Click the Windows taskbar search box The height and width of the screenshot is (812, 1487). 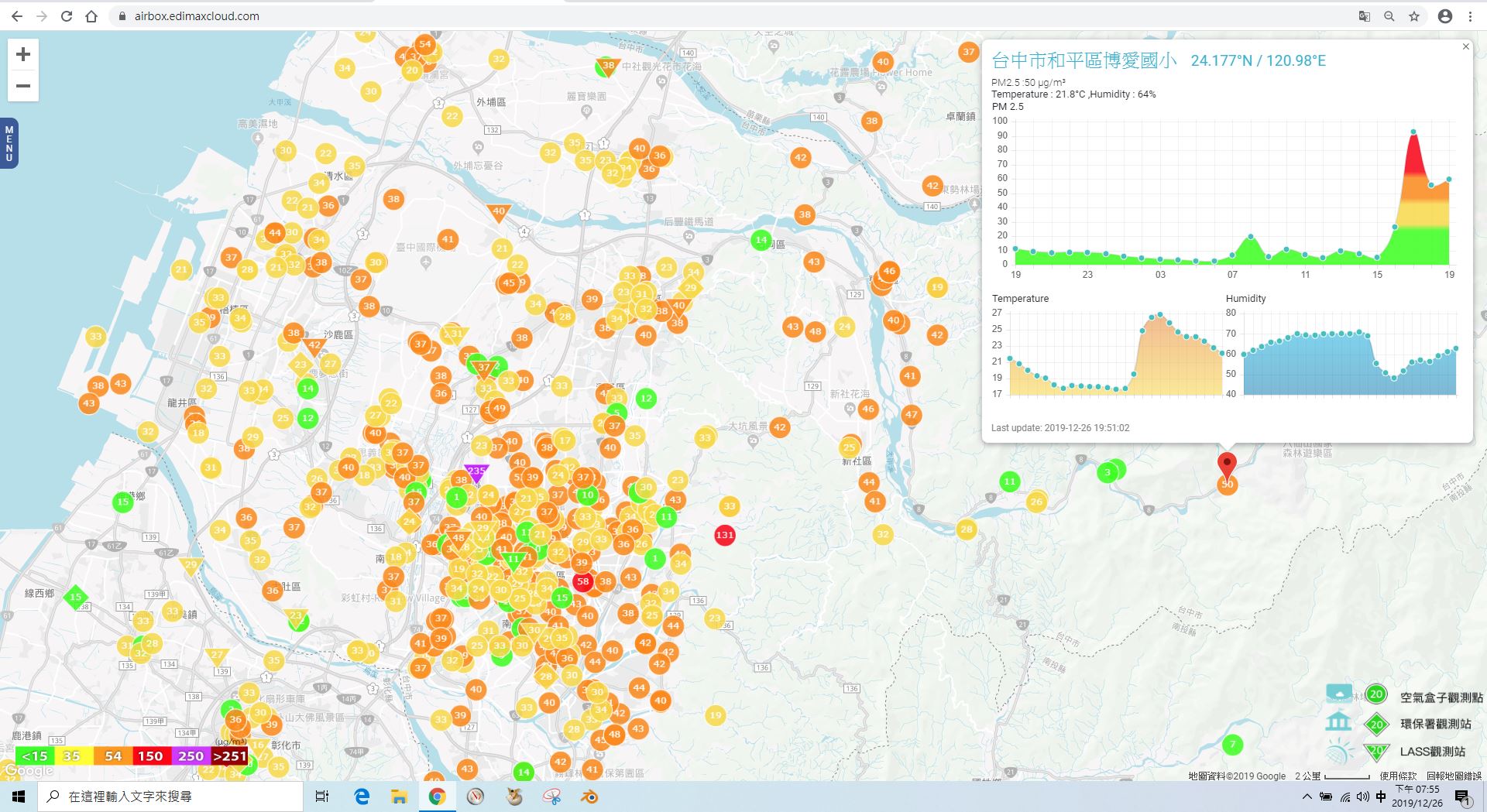[171, 797]
